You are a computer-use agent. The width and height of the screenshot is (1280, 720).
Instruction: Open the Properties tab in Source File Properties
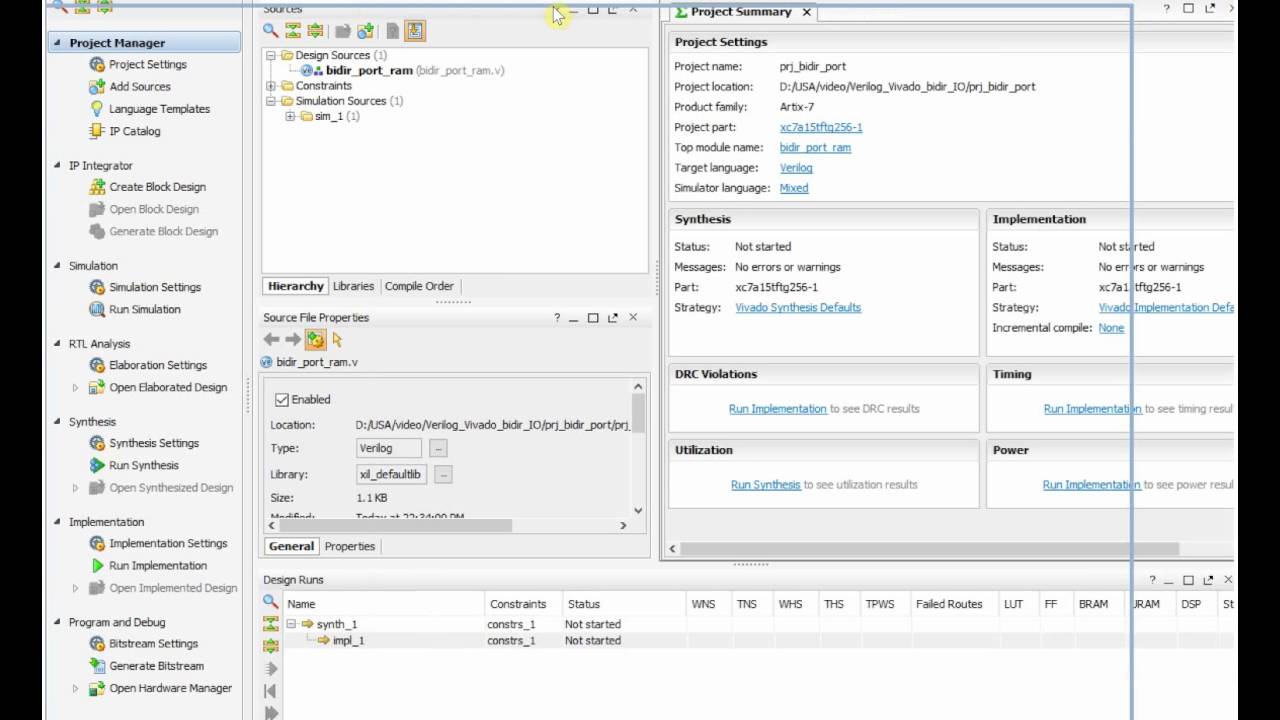tap(350, 546)
